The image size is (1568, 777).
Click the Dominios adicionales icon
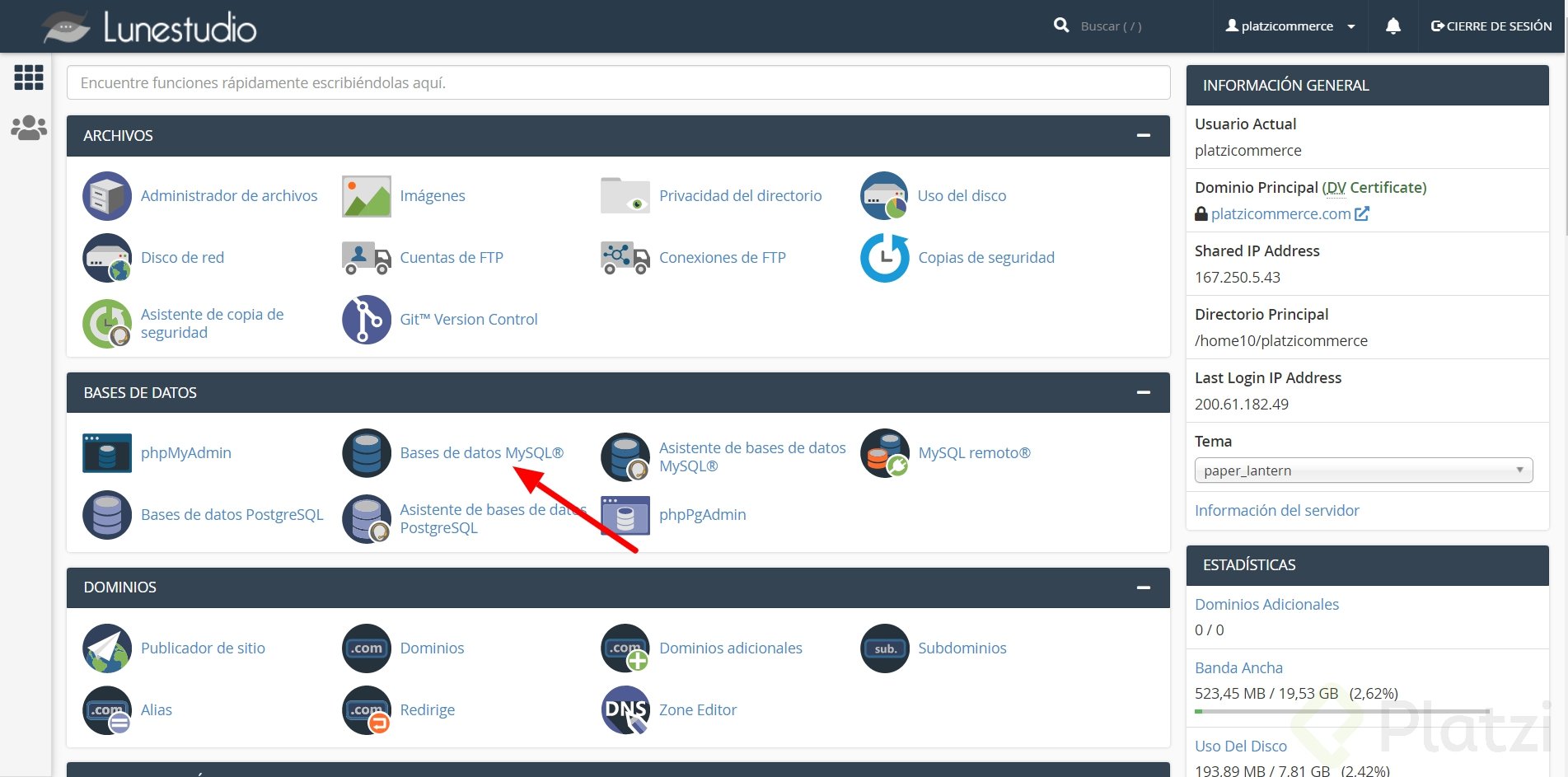click(x=625, y=648)
